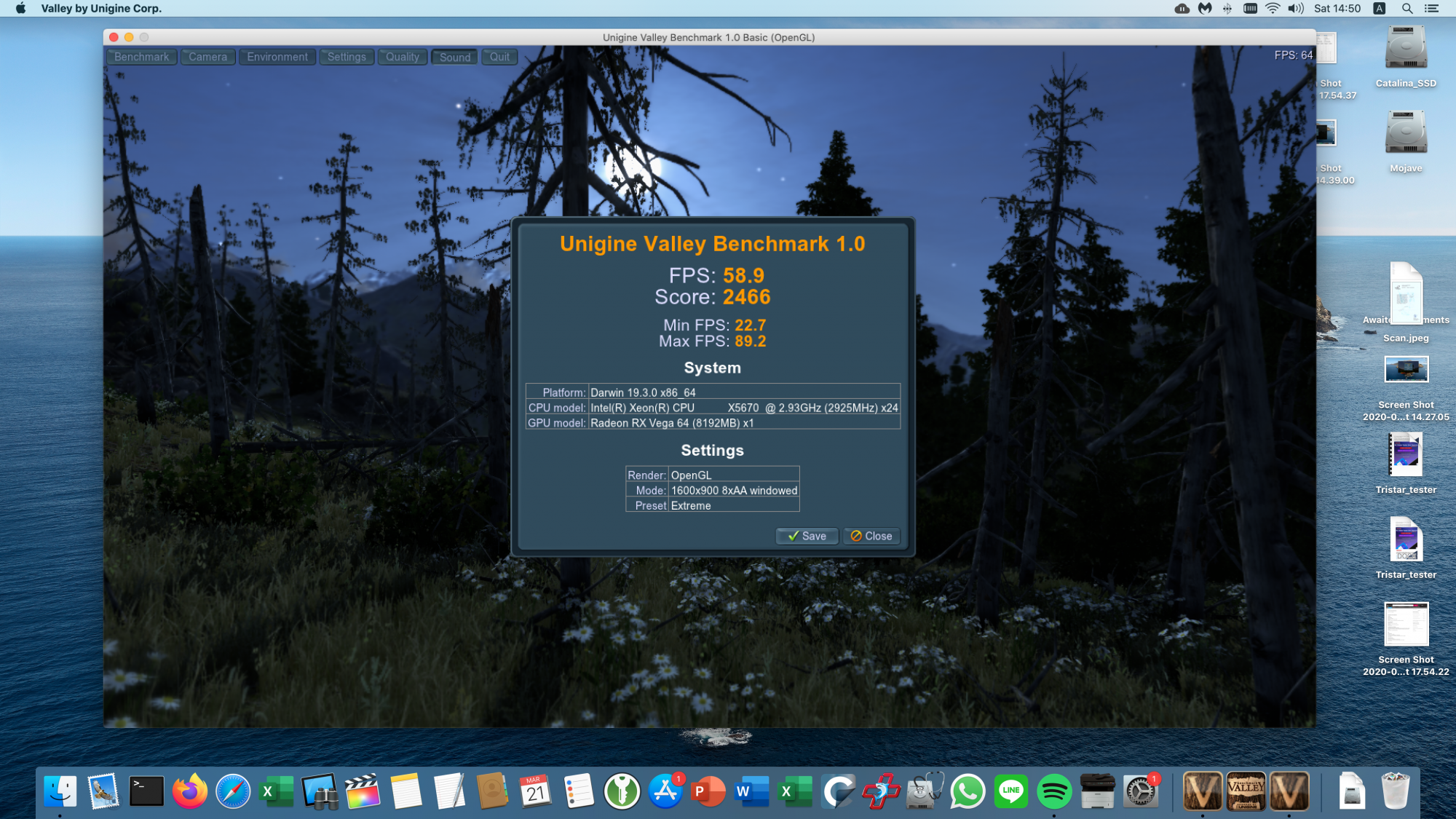Toggle the Sound button in Valley
1456x819 pixels.
click(454, 57)
